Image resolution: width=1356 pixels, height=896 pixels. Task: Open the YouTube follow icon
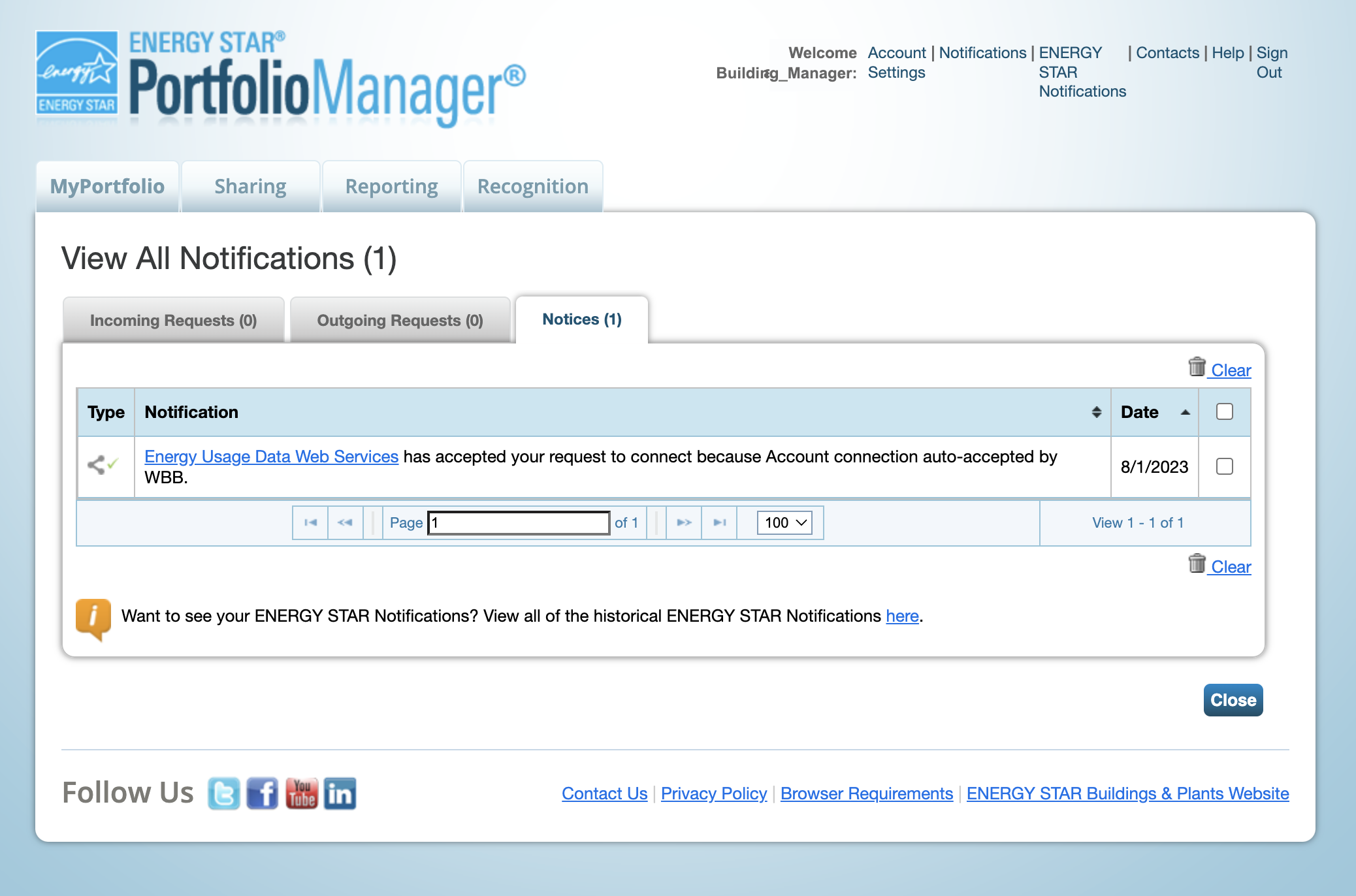pos(302,793)
